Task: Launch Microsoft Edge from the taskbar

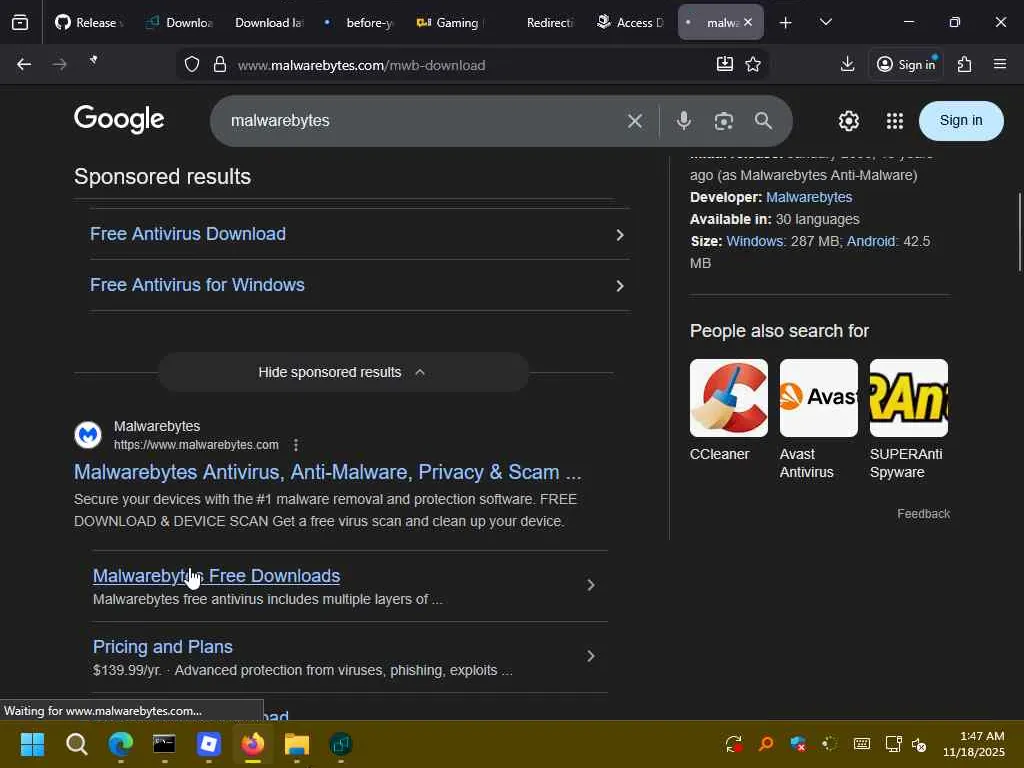Action: click(x=121, y=744)
